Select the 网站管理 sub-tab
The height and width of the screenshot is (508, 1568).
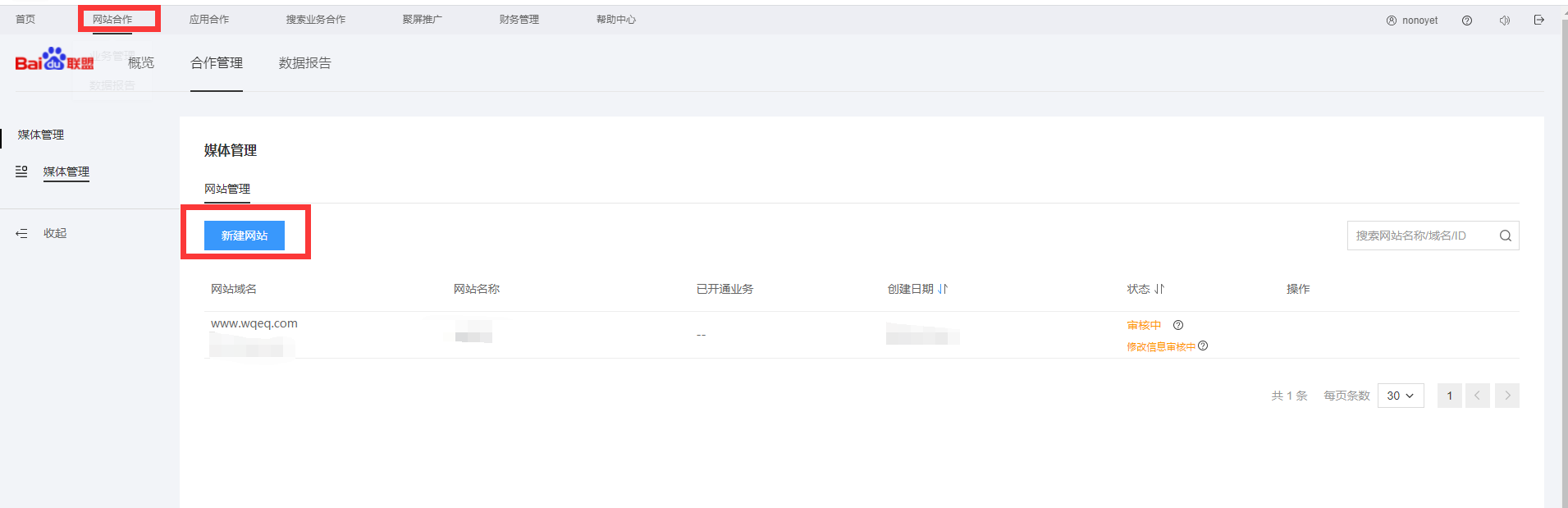[227, 189]
